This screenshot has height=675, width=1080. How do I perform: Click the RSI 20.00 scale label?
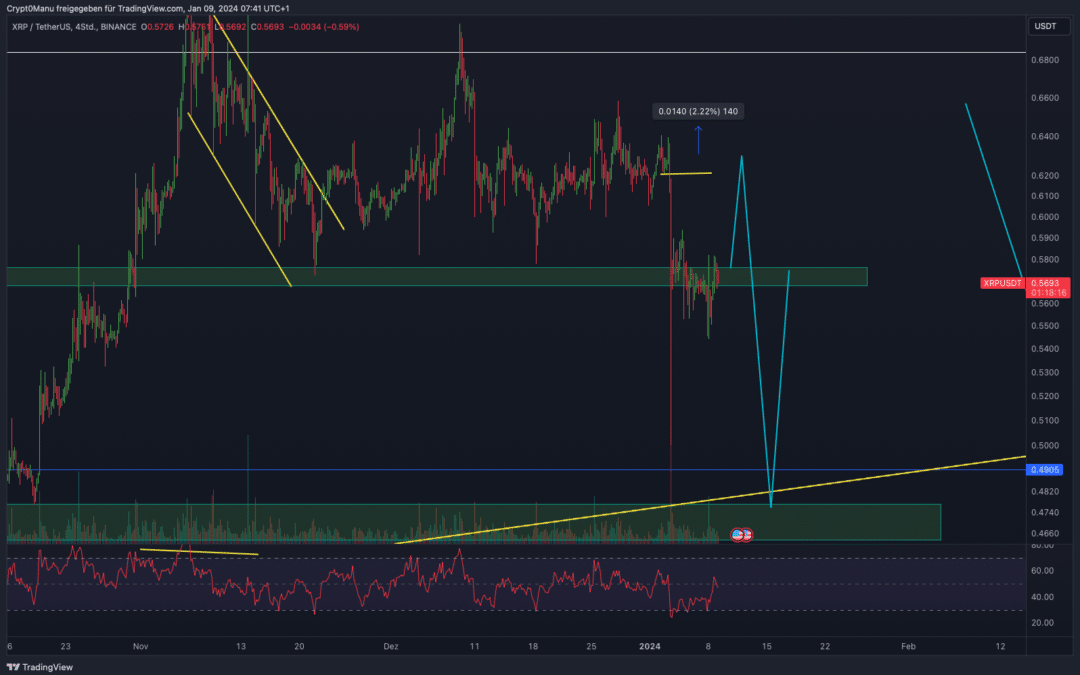pos(1042,623)
